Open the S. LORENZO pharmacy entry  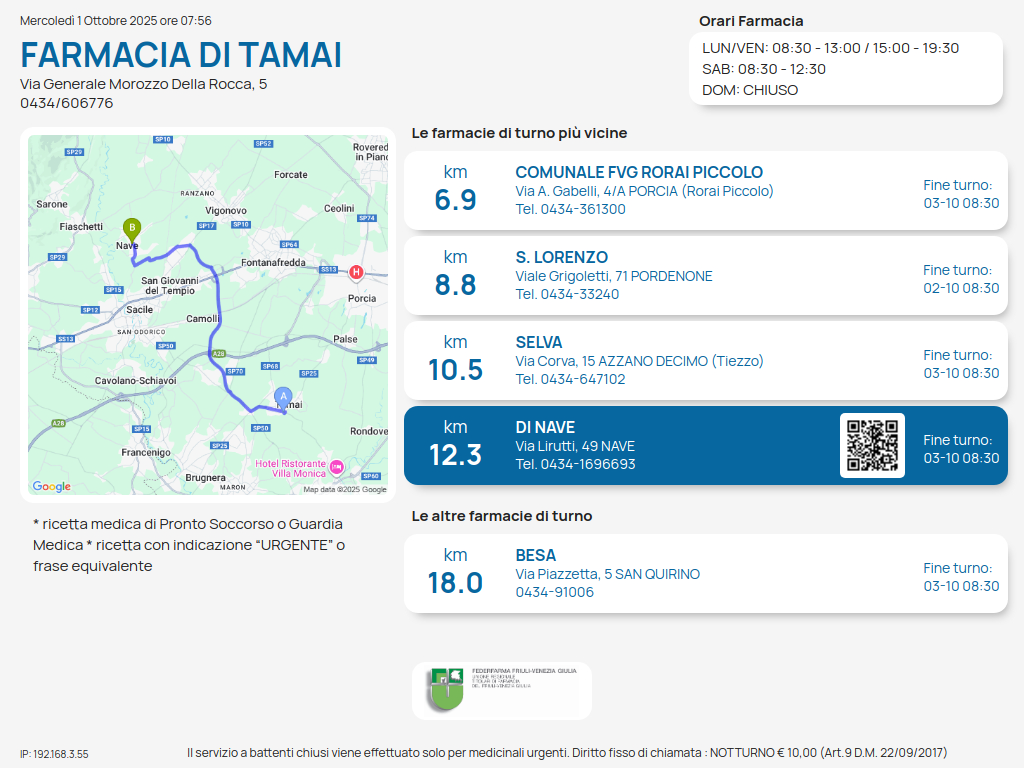(x=561, y=257)
